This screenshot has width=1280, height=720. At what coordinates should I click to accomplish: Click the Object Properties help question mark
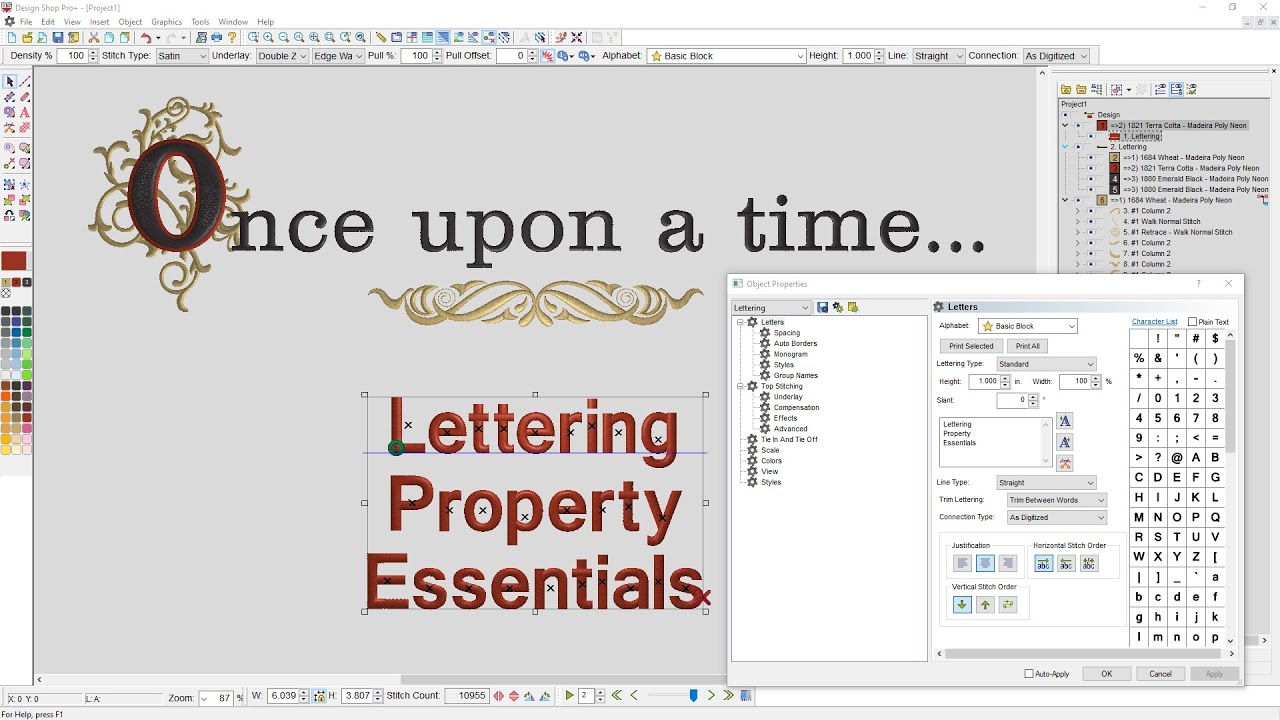pyautogui.click(x=1199, y=284)
